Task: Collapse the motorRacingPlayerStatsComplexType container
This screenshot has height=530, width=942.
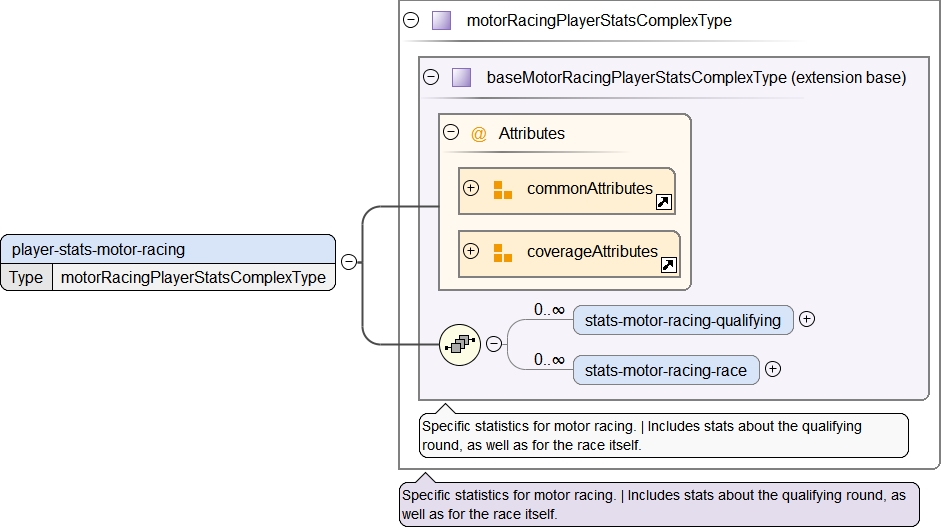Action: (x=411, y=20)
